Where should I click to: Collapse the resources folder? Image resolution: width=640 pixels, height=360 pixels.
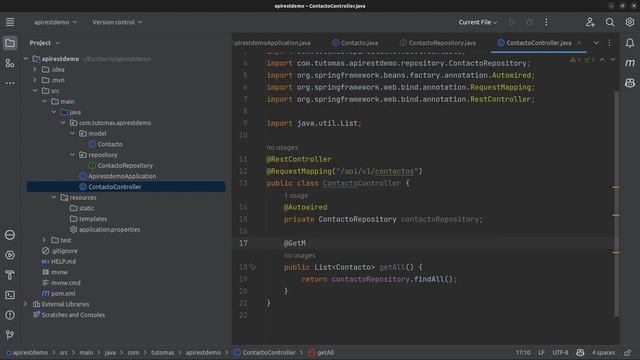tap(53, 197)
